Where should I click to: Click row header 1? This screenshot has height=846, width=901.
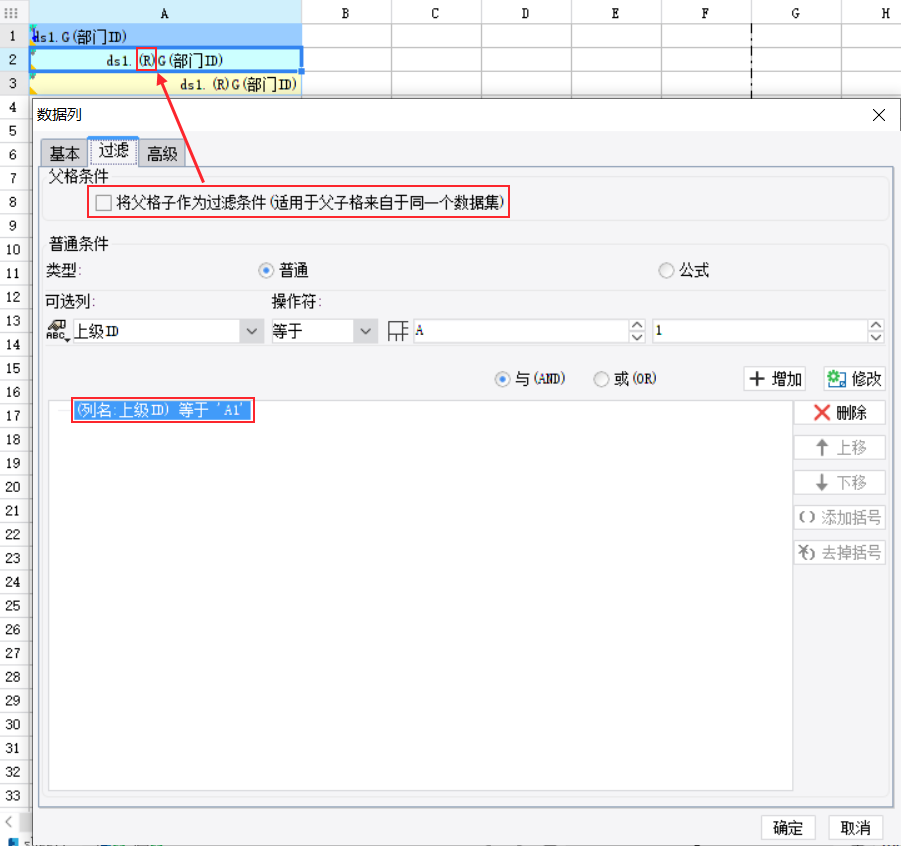click(14, 36)
